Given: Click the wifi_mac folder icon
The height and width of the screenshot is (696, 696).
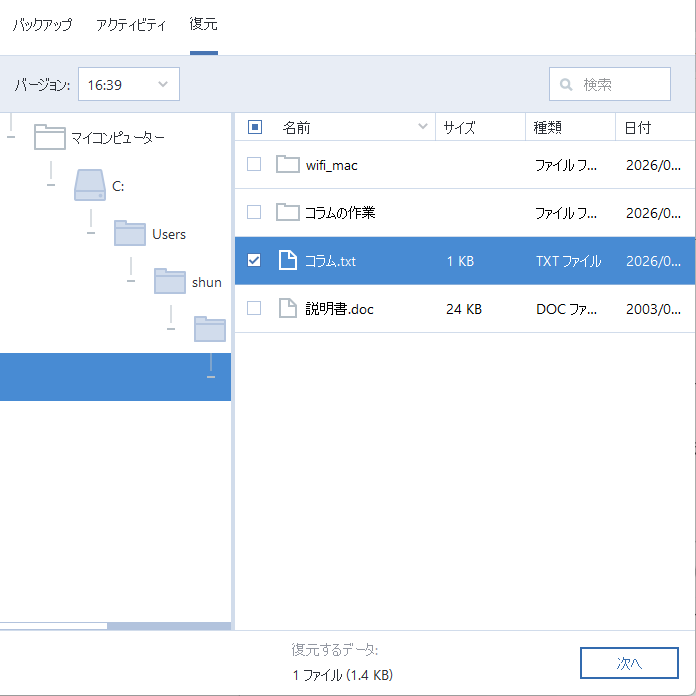Looking at the screenshot, I should 288,164.
